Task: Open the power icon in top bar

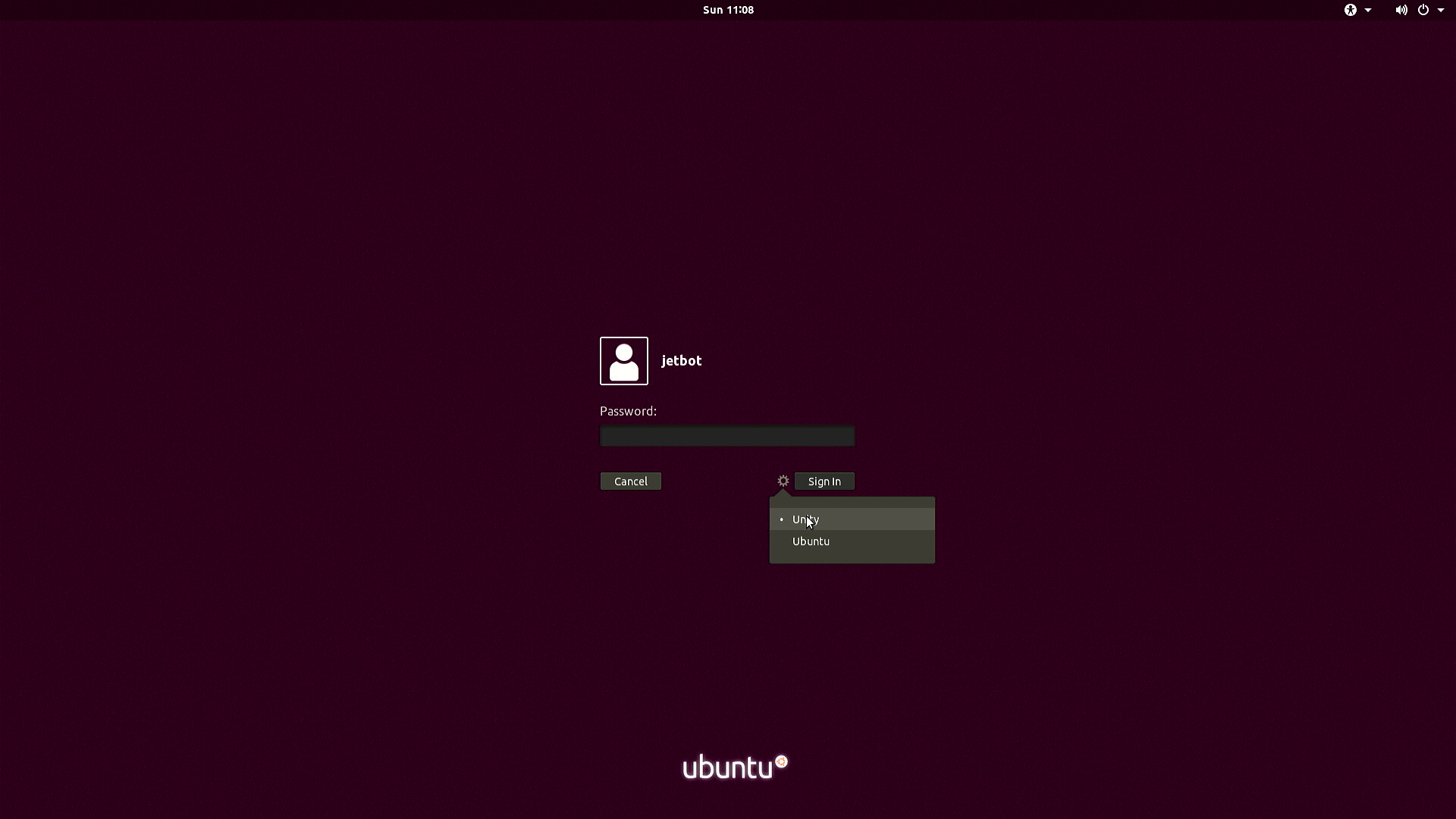Action: pyautogui.click(x=1423, y=10)
